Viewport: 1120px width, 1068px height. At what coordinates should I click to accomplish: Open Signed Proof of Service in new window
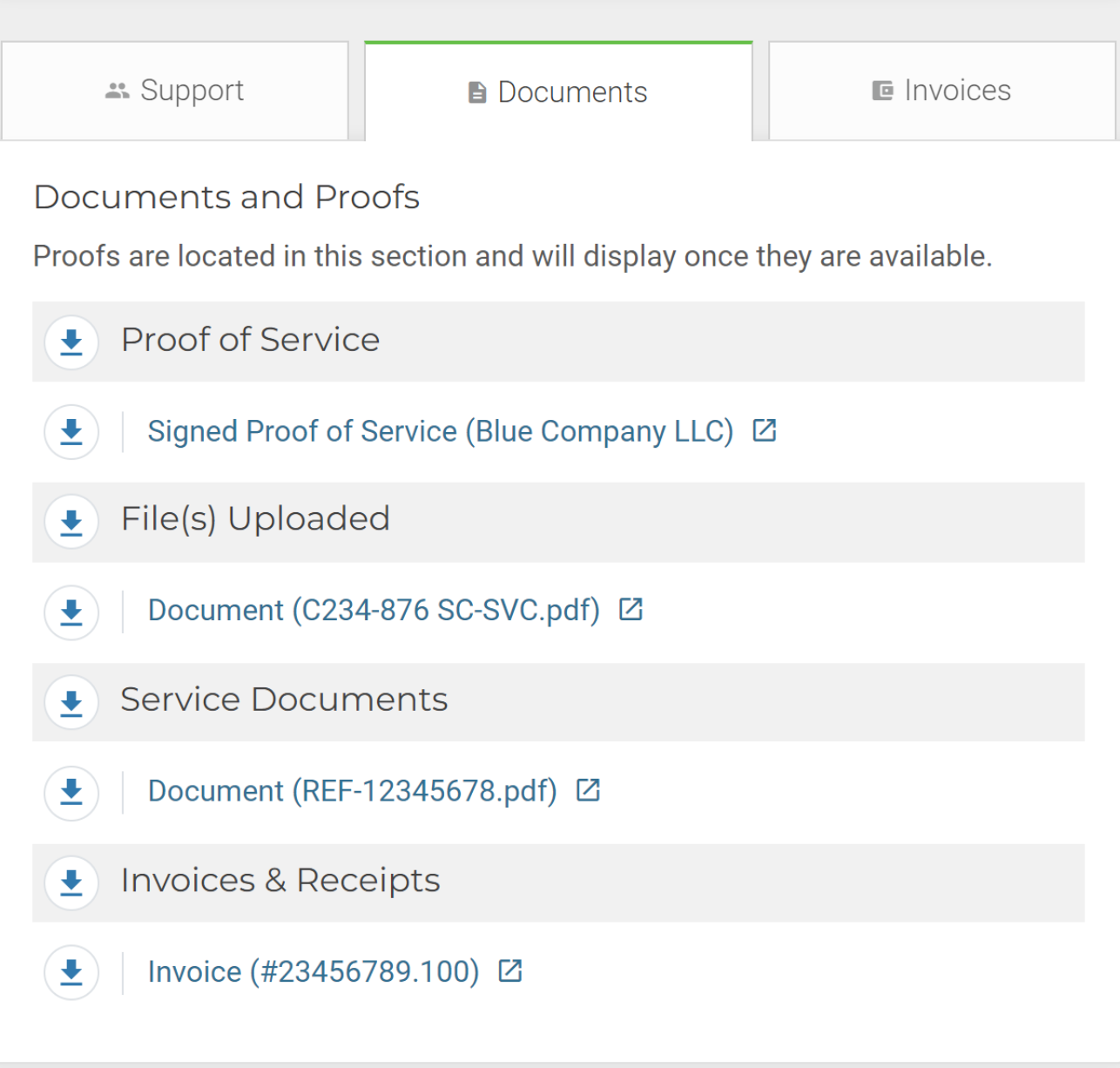click(764, 429)
